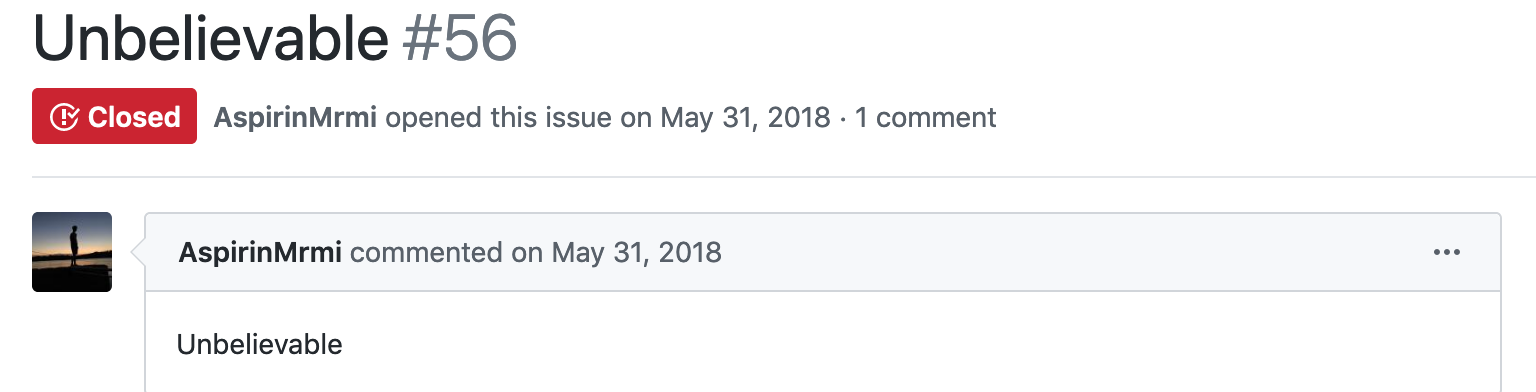Click the horizontal divider line below the issue header

tap(768, 177)
